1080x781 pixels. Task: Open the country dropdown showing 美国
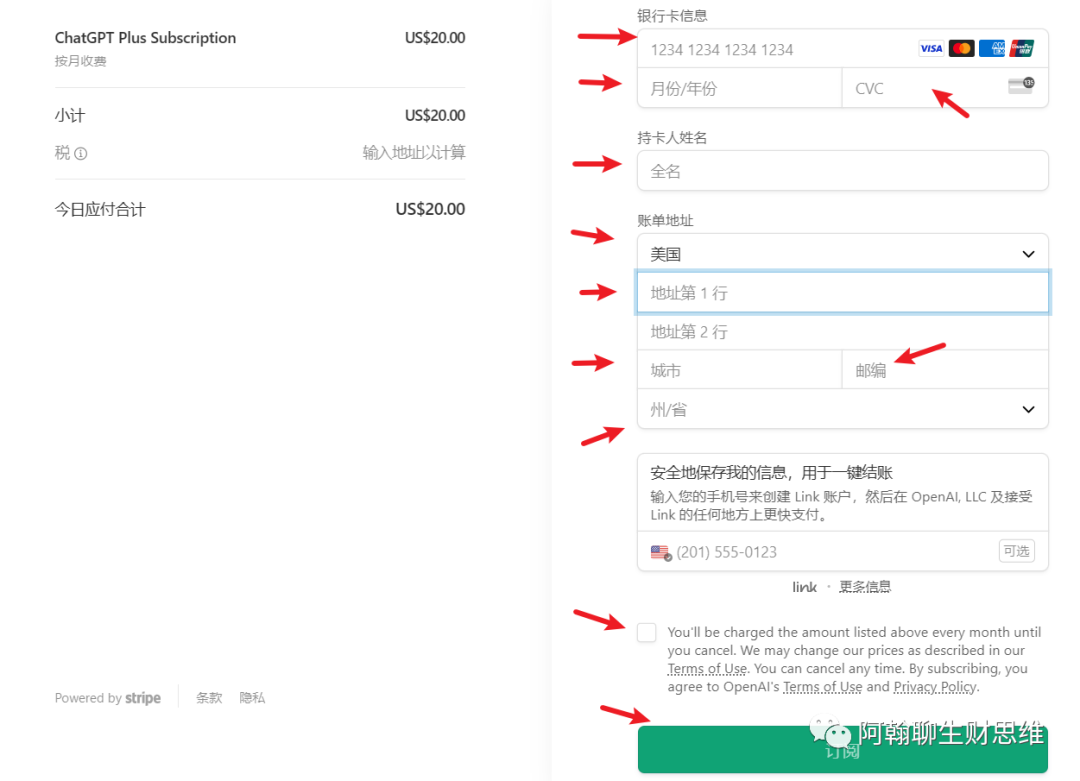tap(842, 254)
